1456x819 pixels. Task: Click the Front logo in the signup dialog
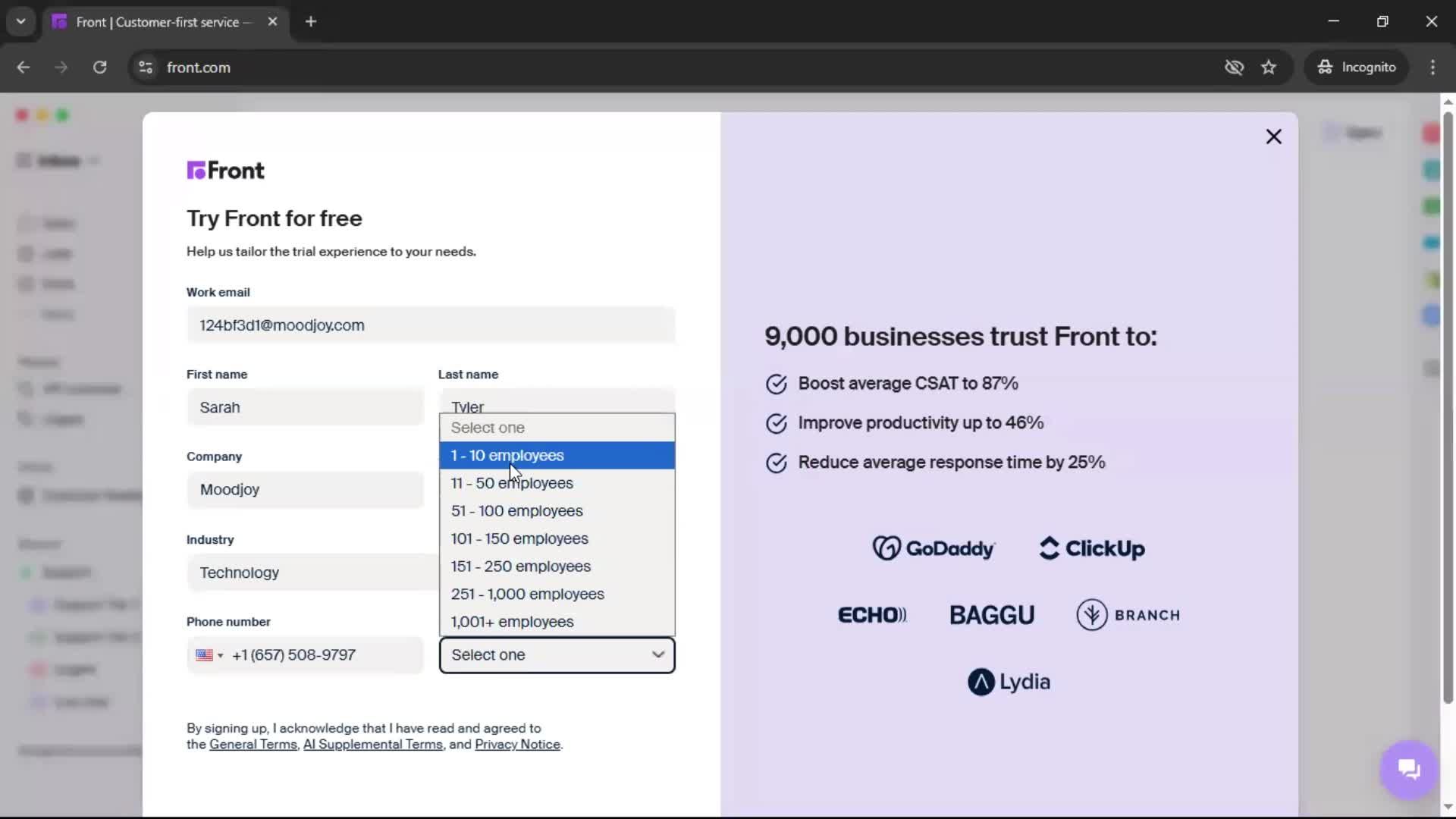tap(225, 170)
